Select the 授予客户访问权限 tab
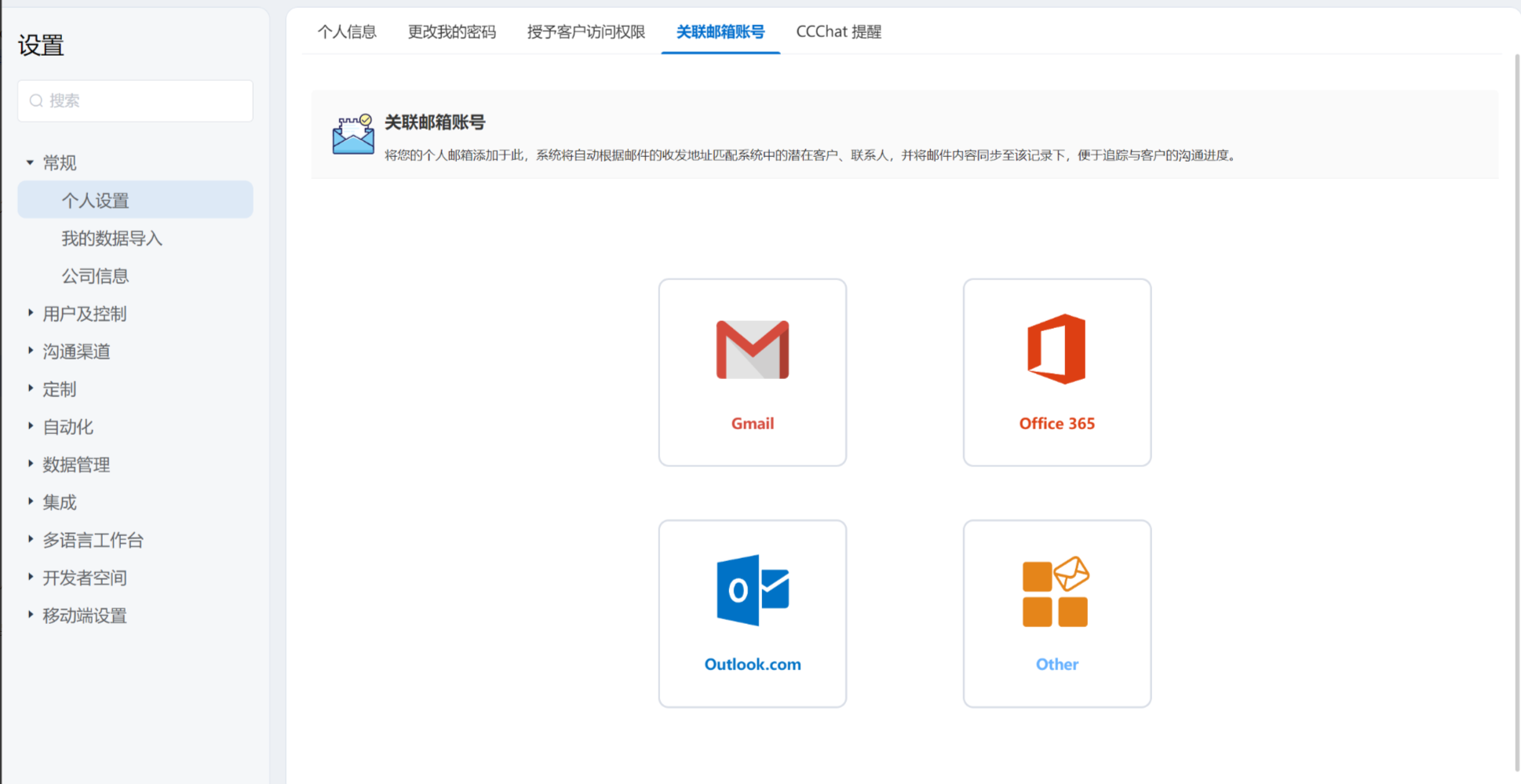The width and height of the screenshot is (1521, 784). point(585,32)
